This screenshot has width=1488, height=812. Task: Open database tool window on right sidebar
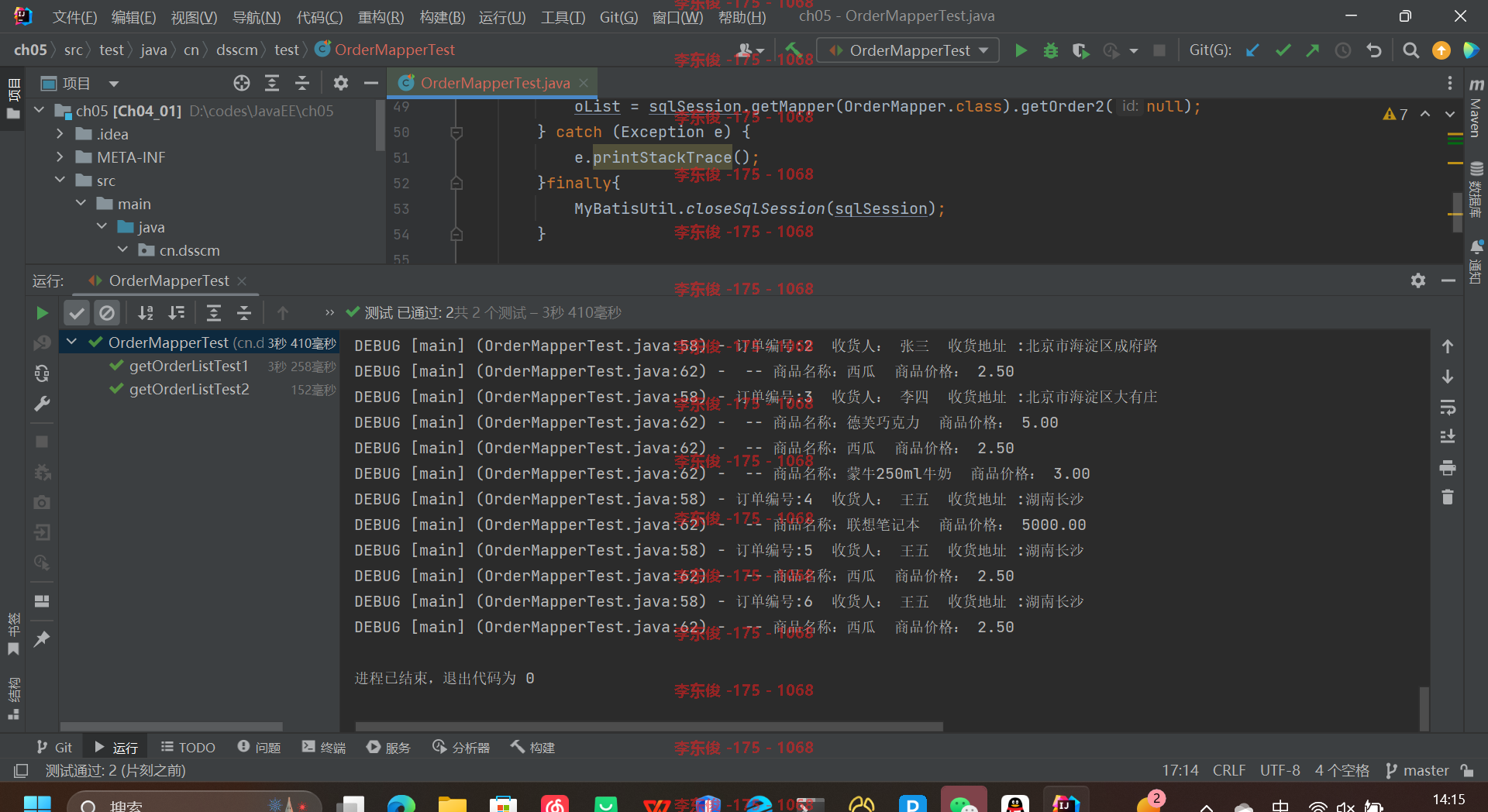click(x=1476, y=190)
